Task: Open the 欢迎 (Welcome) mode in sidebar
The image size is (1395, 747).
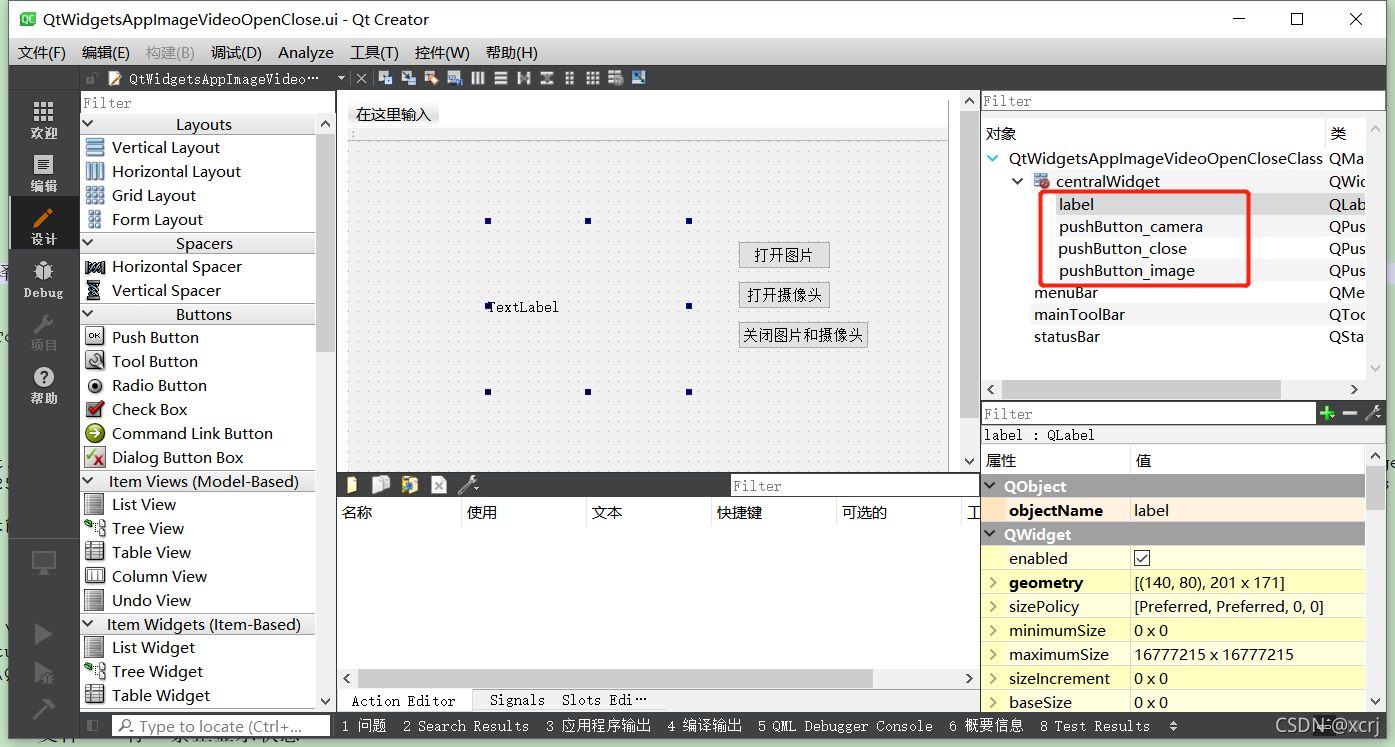Action: coord(43,120)
